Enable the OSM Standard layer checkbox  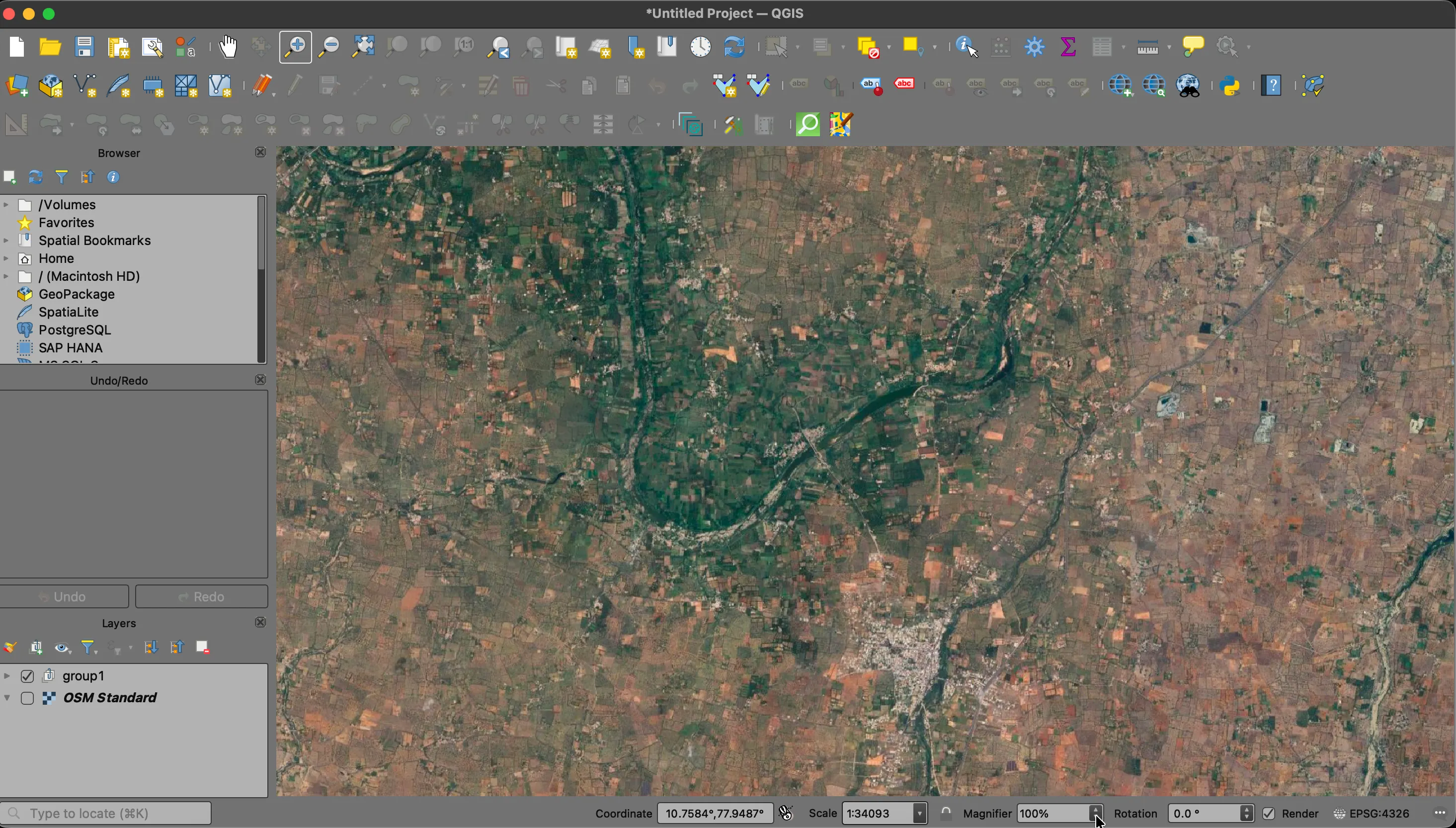point(27,697)
